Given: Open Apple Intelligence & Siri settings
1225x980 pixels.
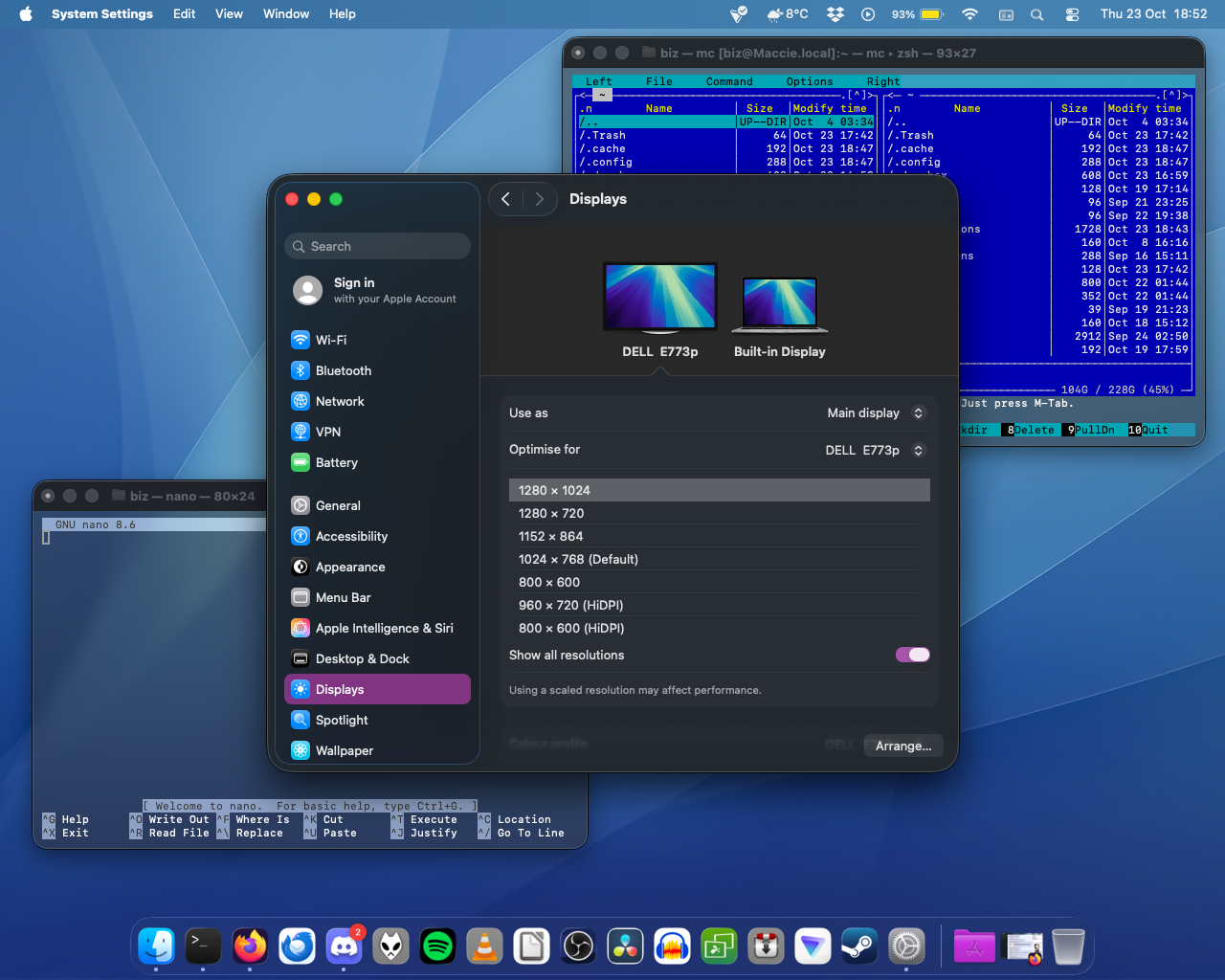Looking at the screenshot, I should (x=384, y=628).
